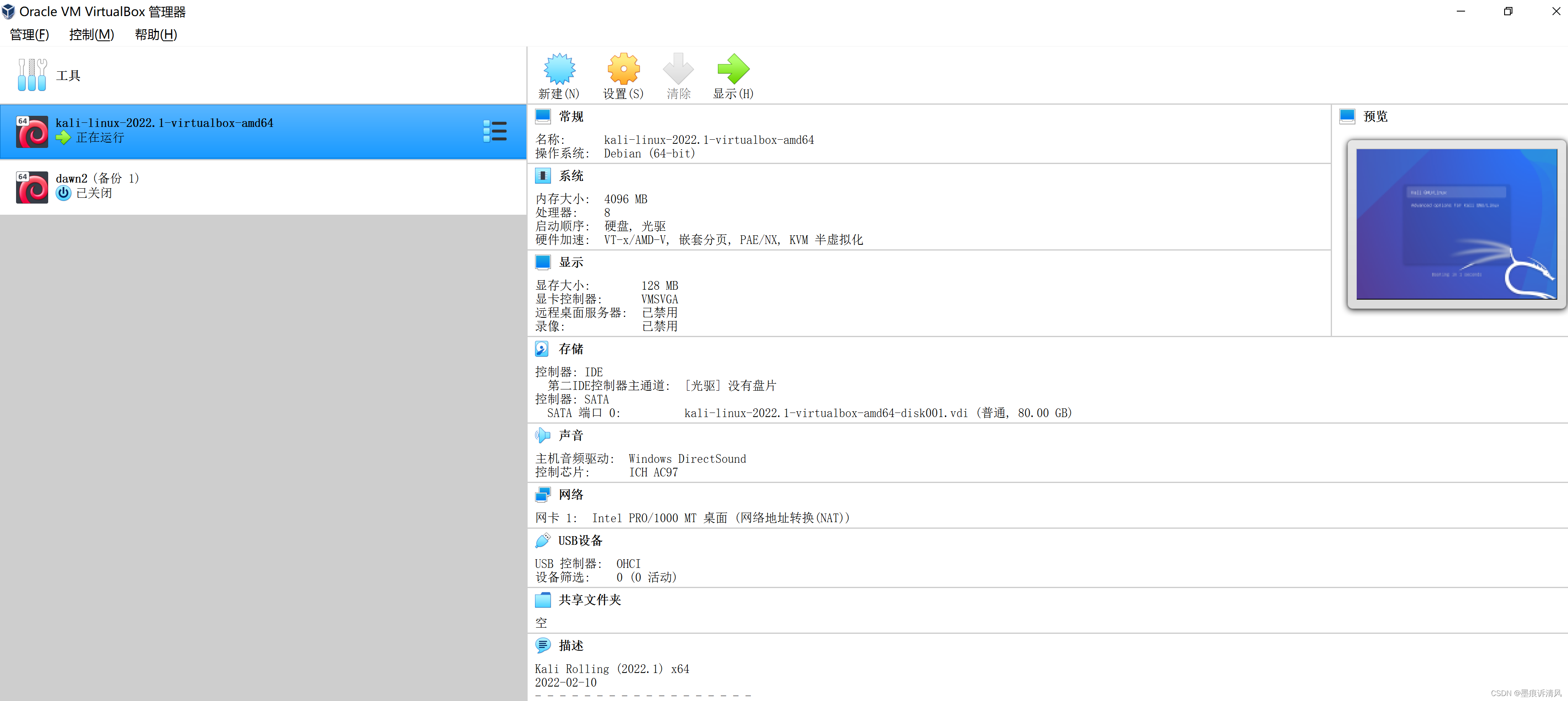Click the 声音 section speaker icon

click(x=543, y=435)
